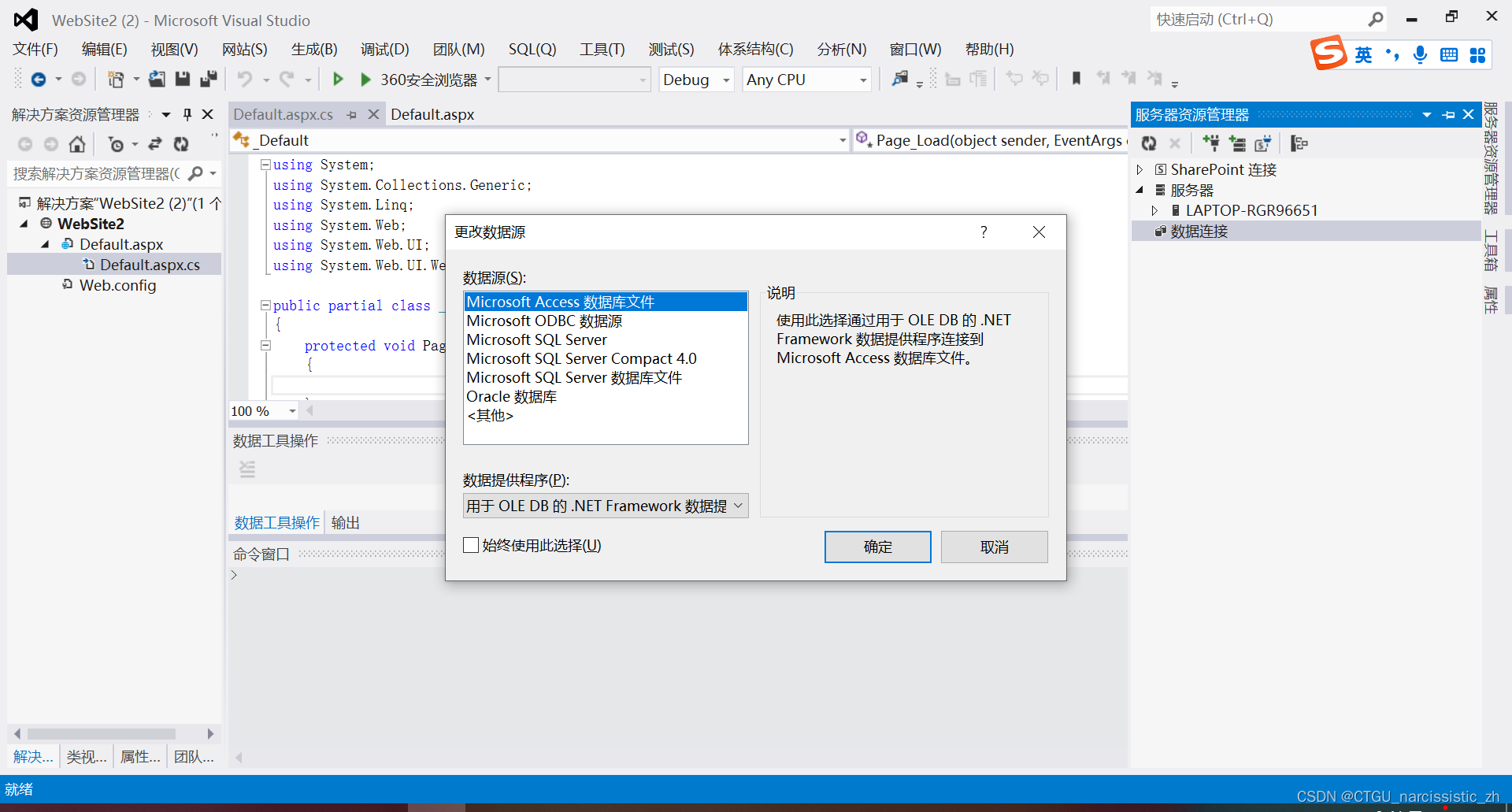Image resolution: width=1512 pixels, height=812 pixels.
Task: Open the 调试(D) menu
Action: click(x=385, y=50)
